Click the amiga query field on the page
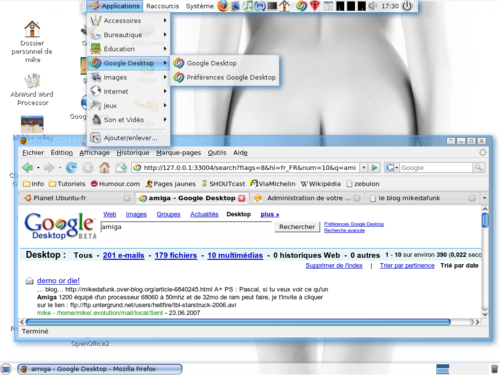500x375 pixels. 186,227
